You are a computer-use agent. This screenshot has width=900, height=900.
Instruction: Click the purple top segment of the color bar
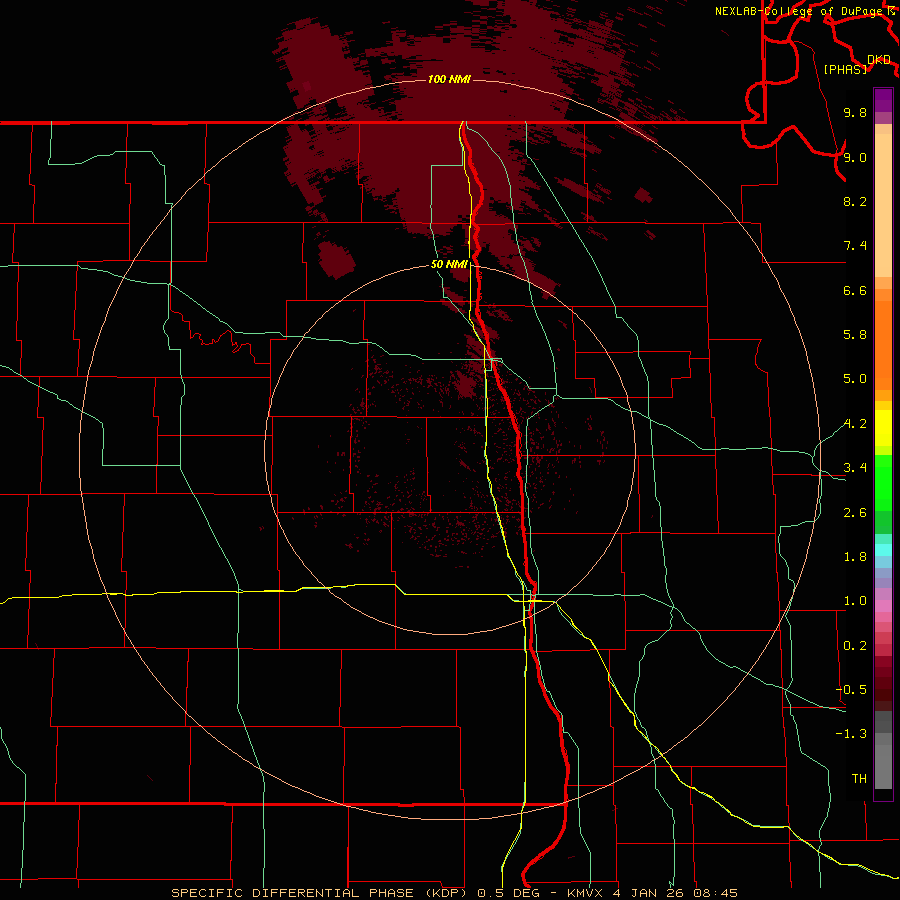pos(883,100)
